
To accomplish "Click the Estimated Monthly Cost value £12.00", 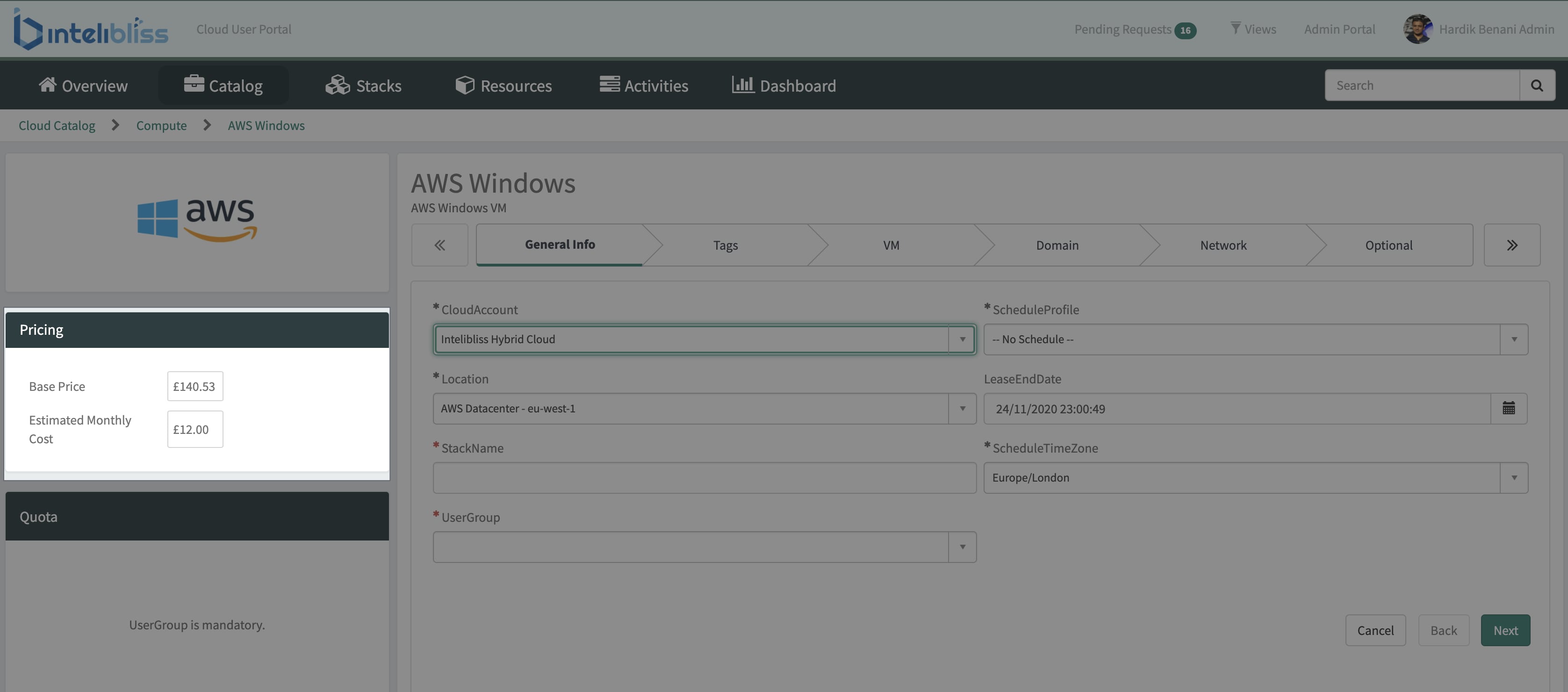I will pos(195,429).
